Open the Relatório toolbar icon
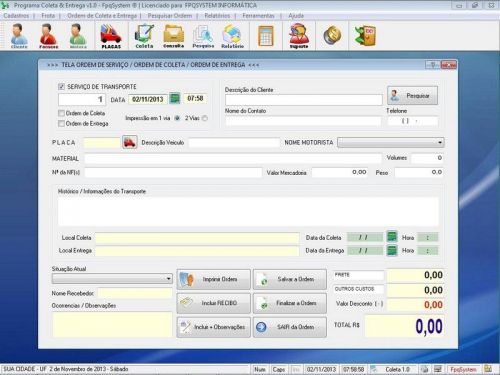The width and height of the screenshot is (500, 375). [x=232, y=36]
